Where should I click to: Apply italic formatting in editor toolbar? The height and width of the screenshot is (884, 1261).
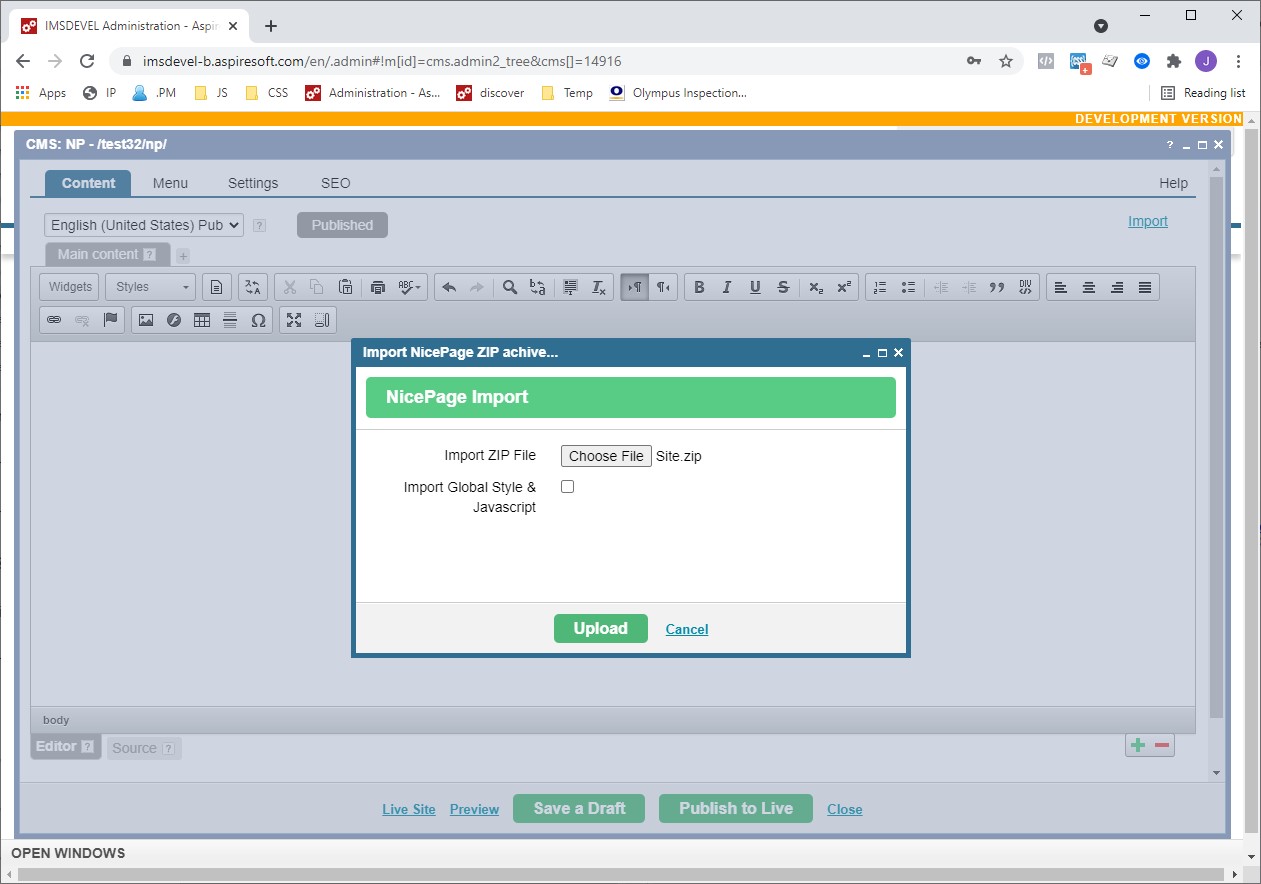(x=727, y=288)
